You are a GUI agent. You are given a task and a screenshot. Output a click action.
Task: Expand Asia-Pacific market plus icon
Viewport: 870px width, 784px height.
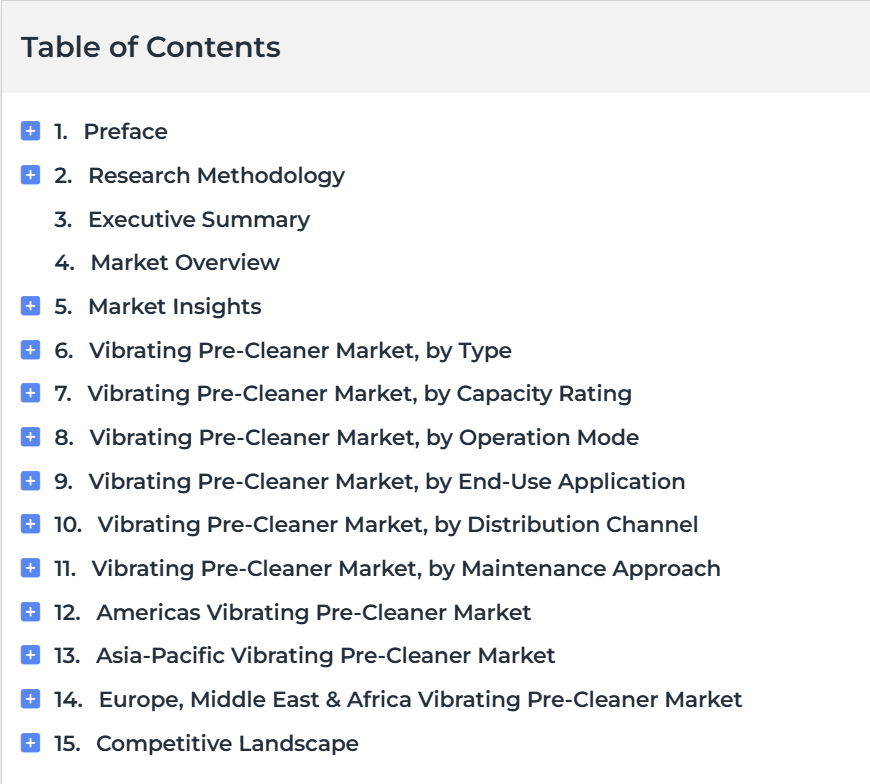coord(31,655)
